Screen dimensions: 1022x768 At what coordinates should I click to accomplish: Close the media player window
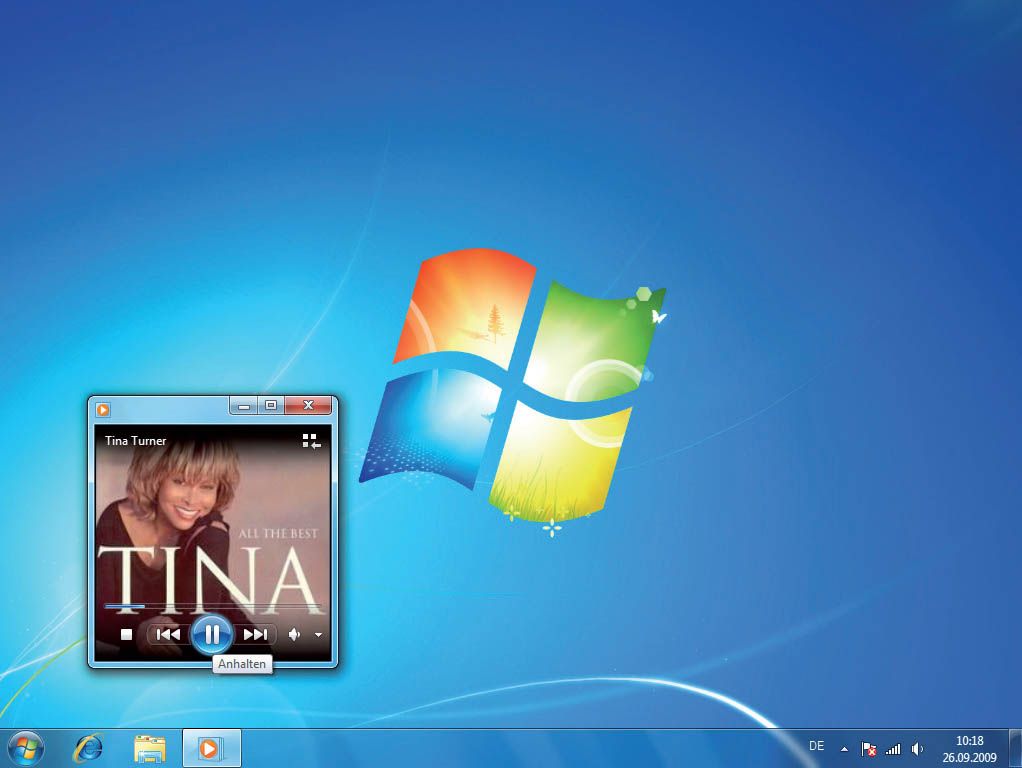[308, 406]
